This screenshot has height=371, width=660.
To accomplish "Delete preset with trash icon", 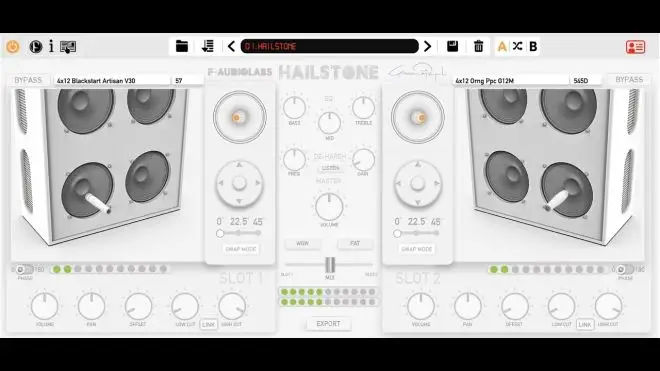I will [479, 46].
